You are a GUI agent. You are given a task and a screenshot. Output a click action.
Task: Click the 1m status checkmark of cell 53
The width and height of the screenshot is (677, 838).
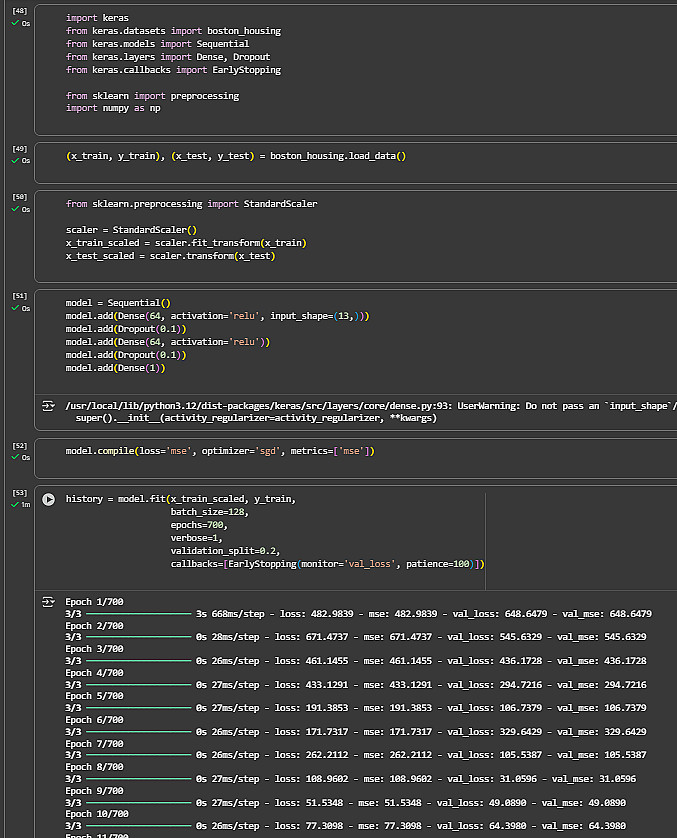(x=15, y=505)
